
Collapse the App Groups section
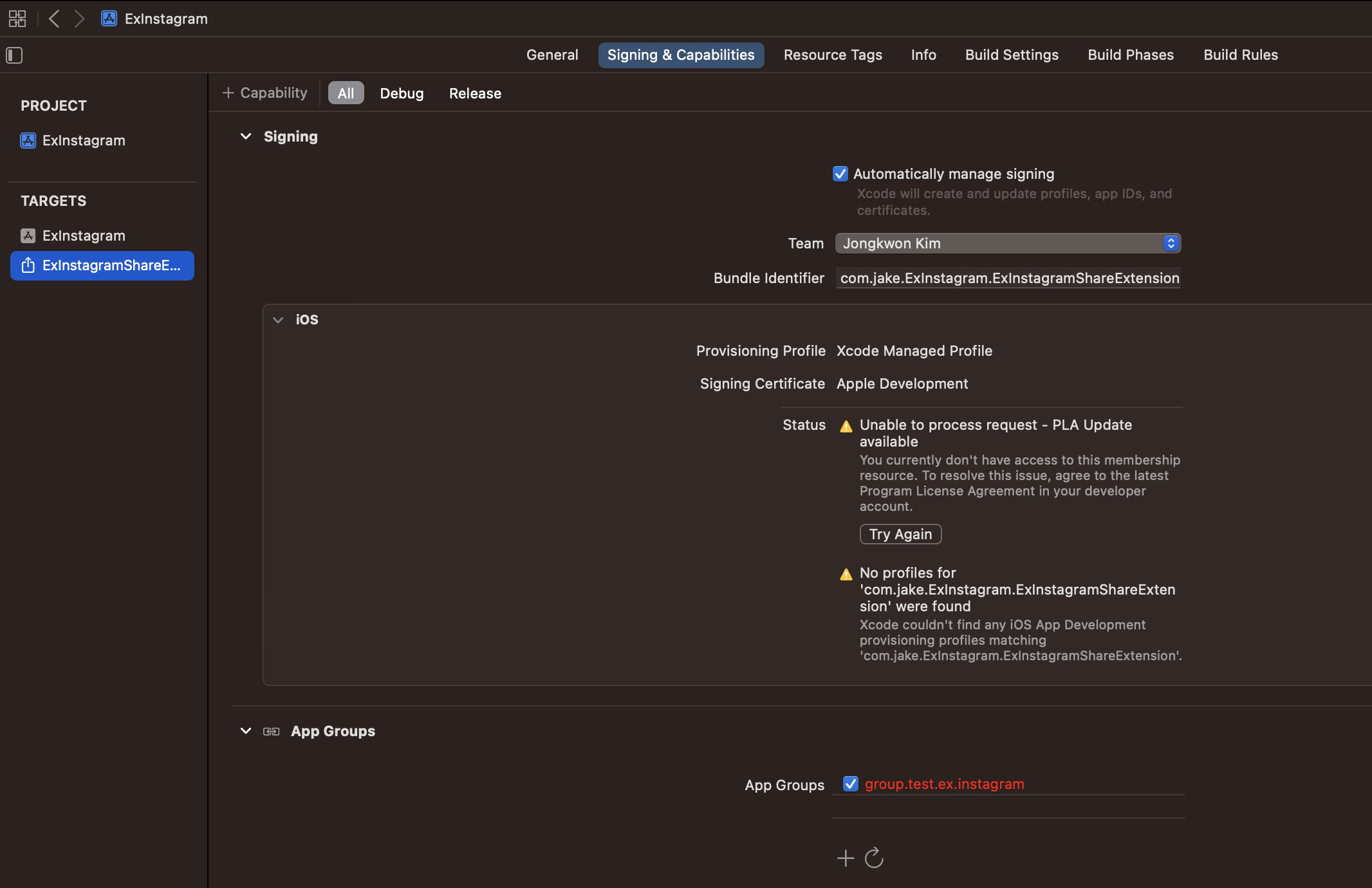point(245,731)
